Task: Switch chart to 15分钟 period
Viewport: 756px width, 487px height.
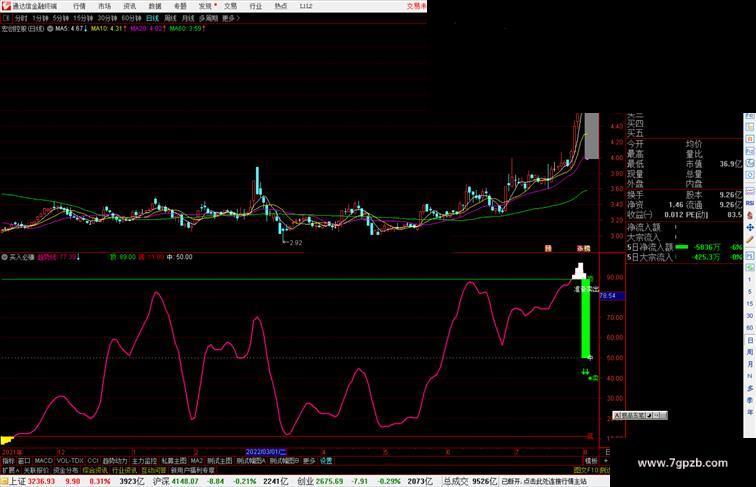Action: (x=83, y=18)
